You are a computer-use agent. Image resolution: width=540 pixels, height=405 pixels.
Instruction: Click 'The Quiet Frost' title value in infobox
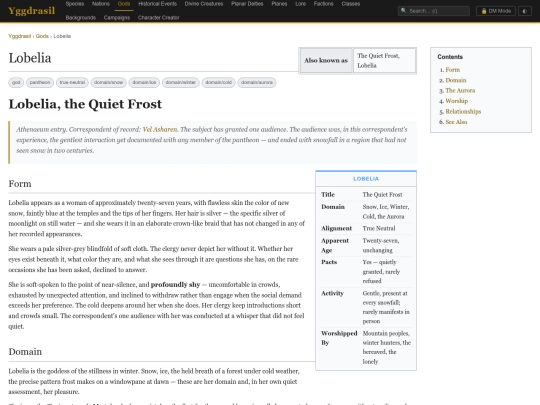(382, 195)
